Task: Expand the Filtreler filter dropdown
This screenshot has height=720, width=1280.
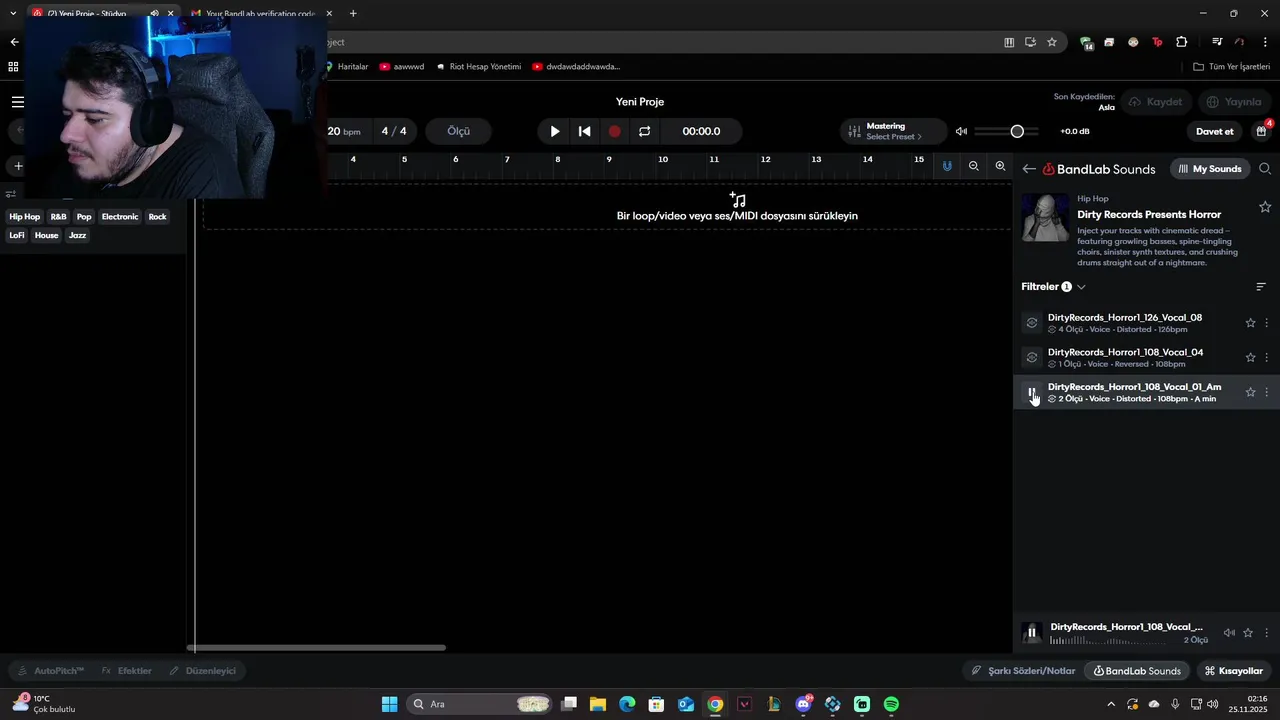Action: tap(1053, 287)
